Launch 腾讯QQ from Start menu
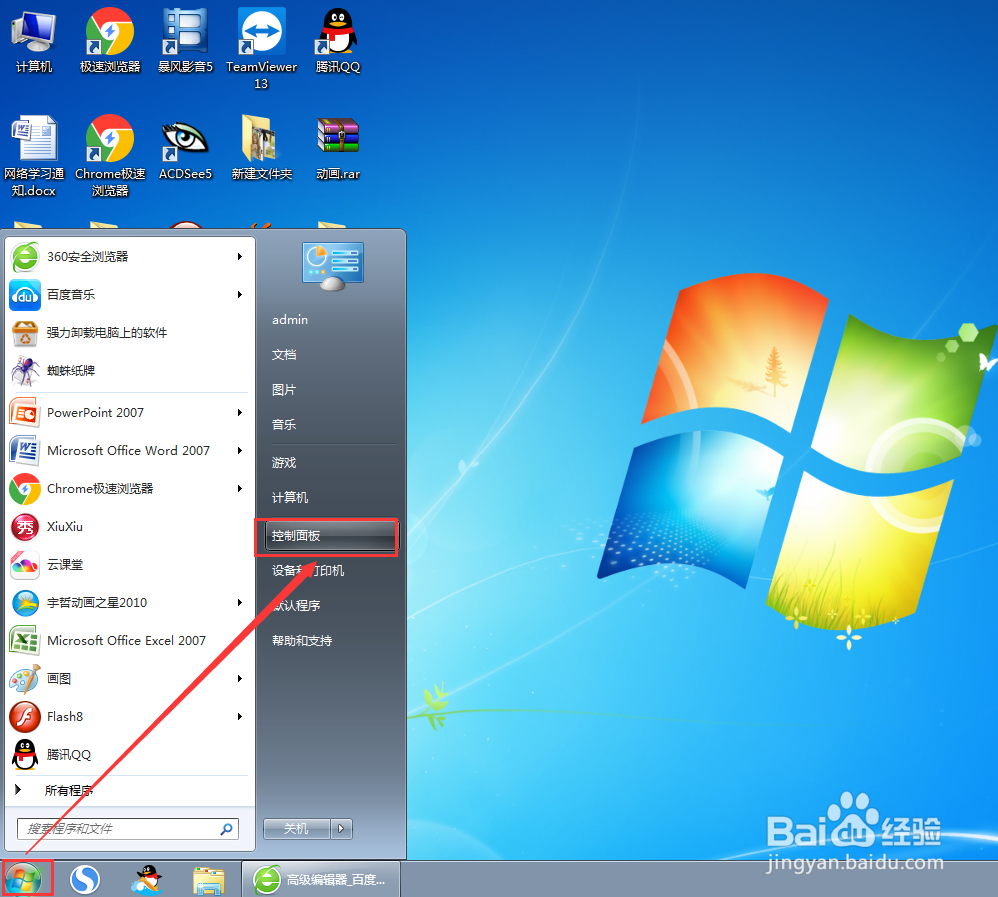 [127, 754]
